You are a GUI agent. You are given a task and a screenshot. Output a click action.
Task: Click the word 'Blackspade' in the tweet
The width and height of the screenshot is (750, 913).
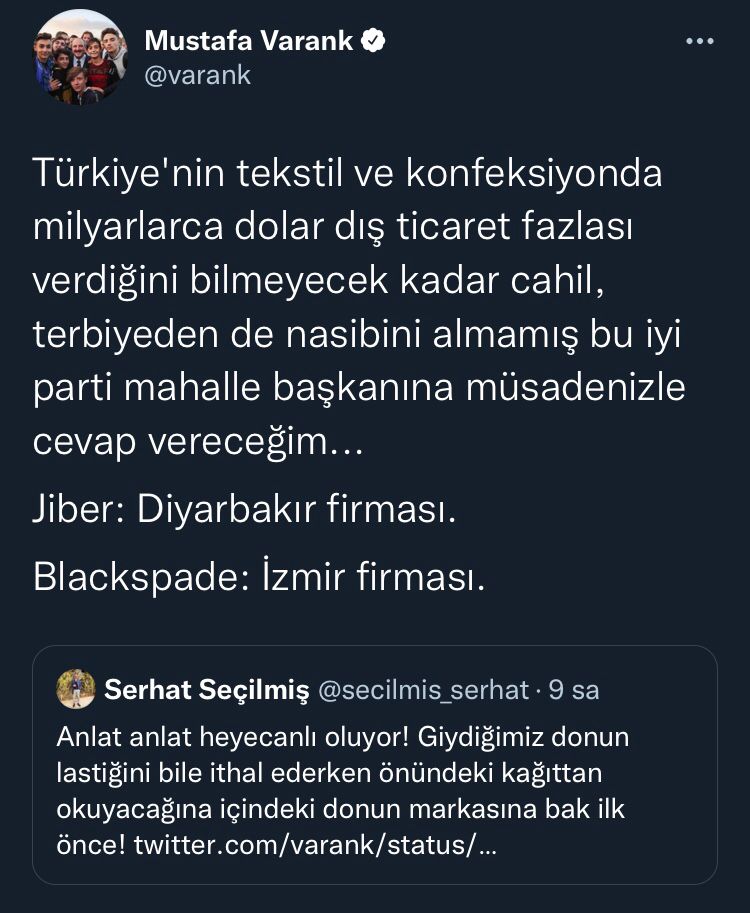[135, 577]
